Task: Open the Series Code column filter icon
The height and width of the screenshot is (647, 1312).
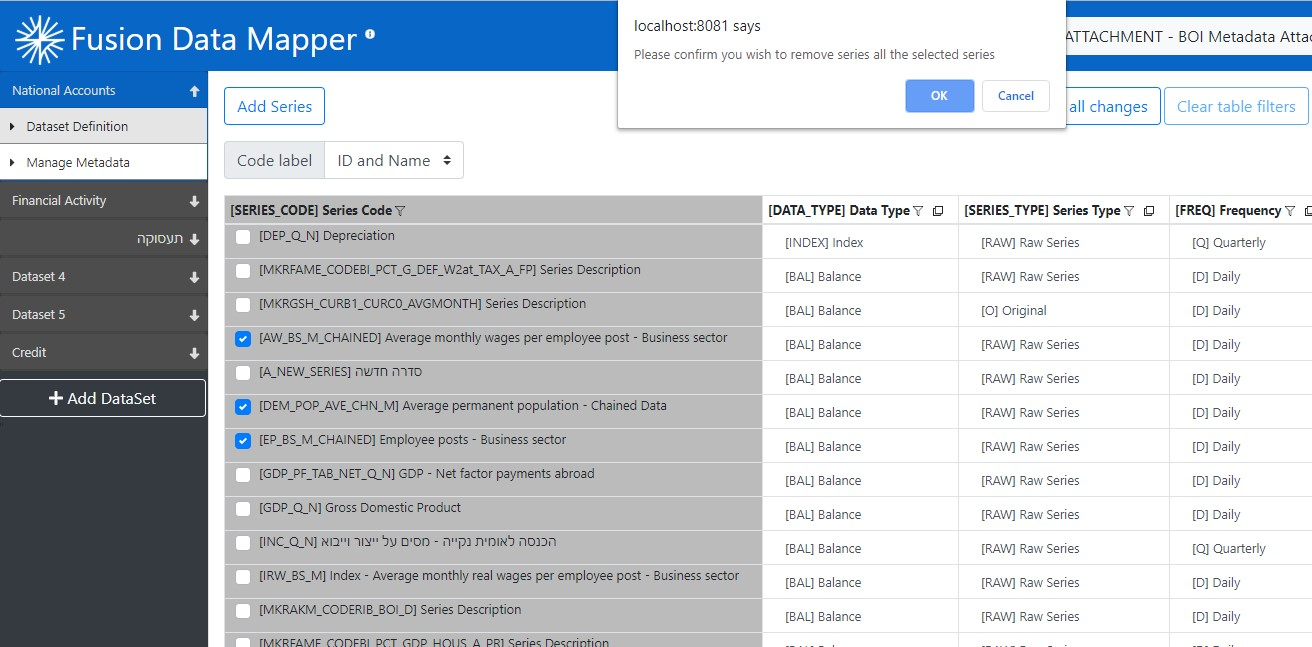Action: click(400, 211)
